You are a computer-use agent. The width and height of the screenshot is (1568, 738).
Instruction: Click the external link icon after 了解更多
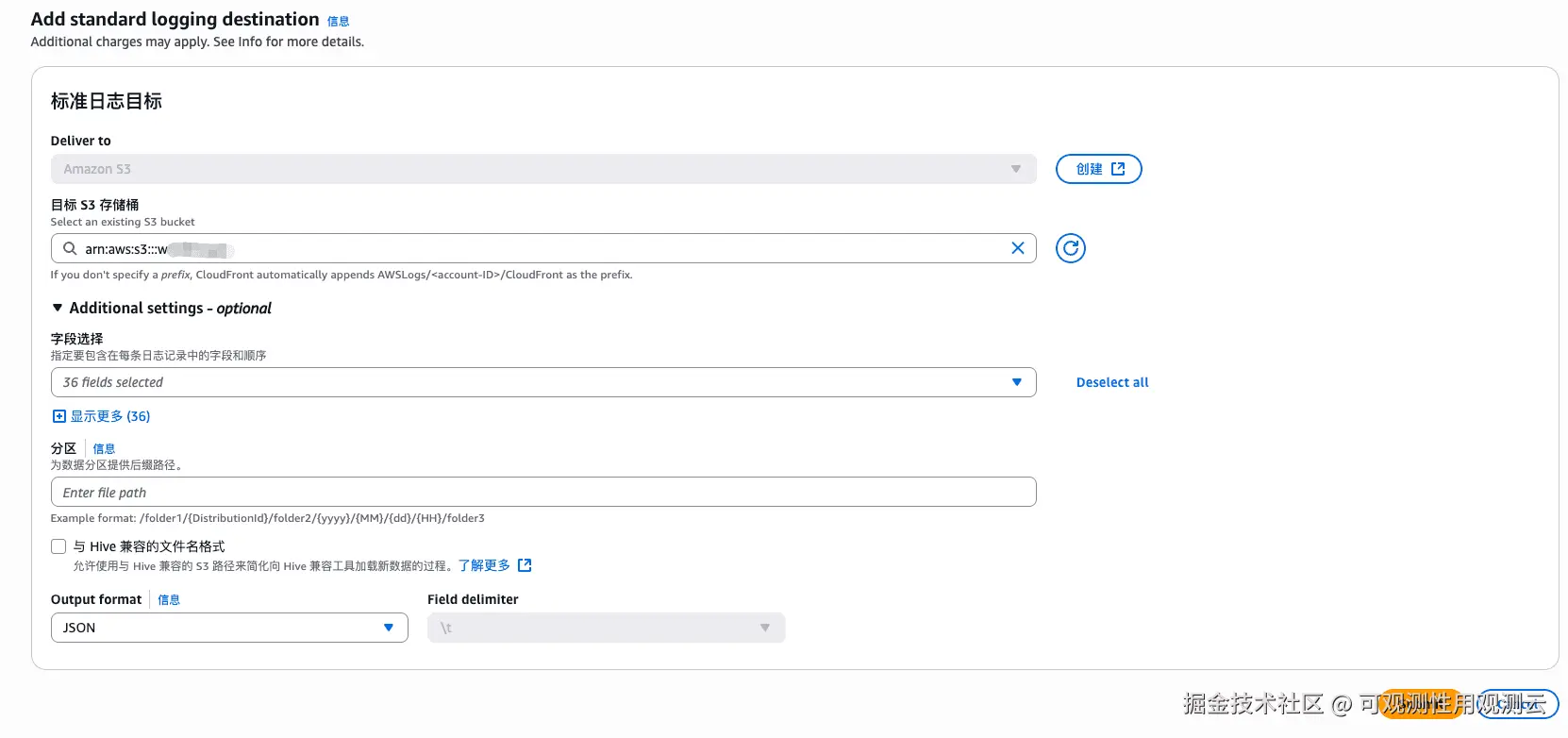click(x=525, y=565)
